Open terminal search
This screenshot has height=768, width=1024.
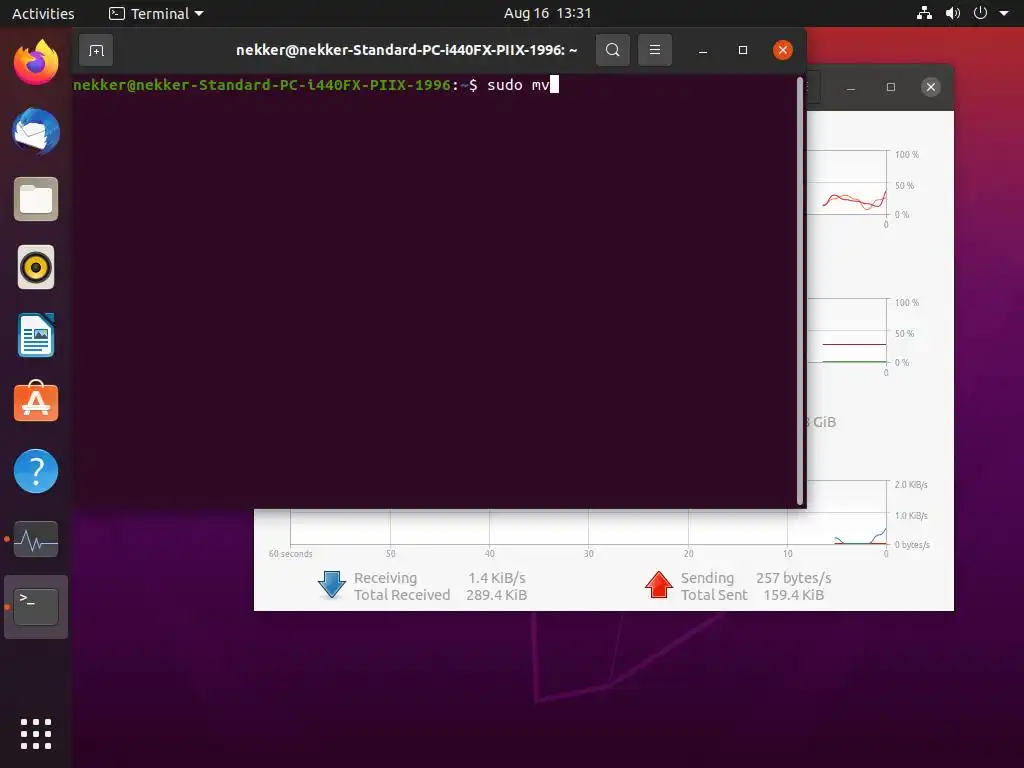[613, 50]
